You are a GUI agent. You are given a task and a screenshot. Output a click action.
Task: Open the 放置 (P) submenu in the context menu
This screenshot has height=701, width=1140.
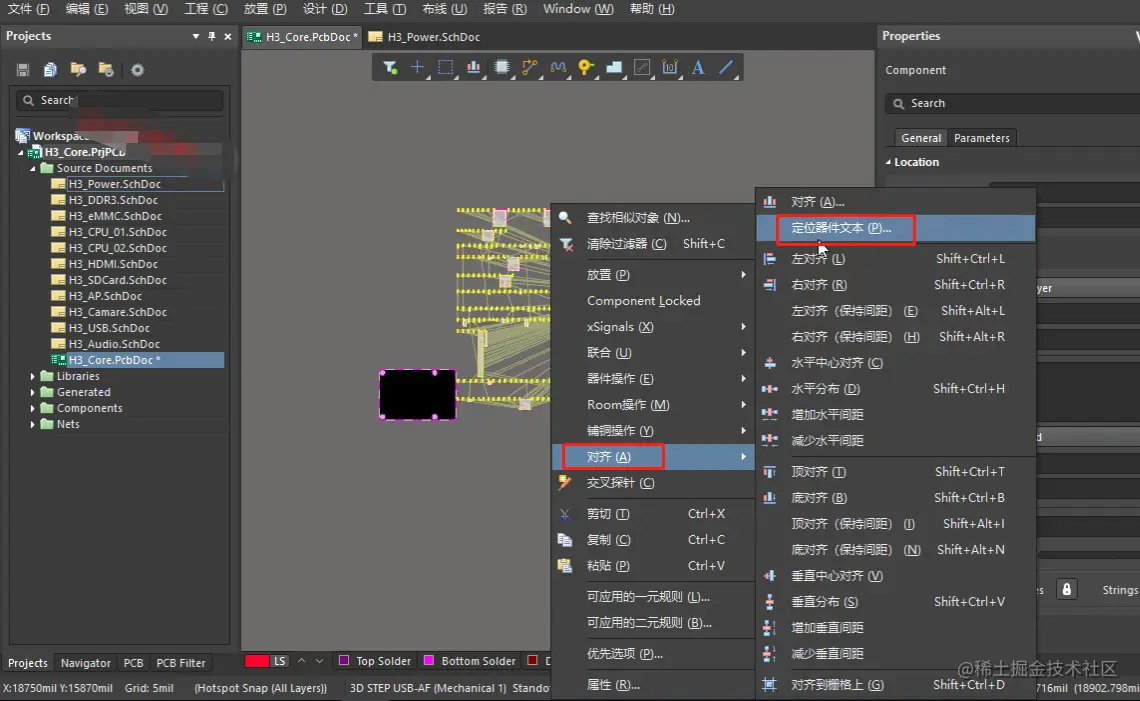click(x=653, y=275)
